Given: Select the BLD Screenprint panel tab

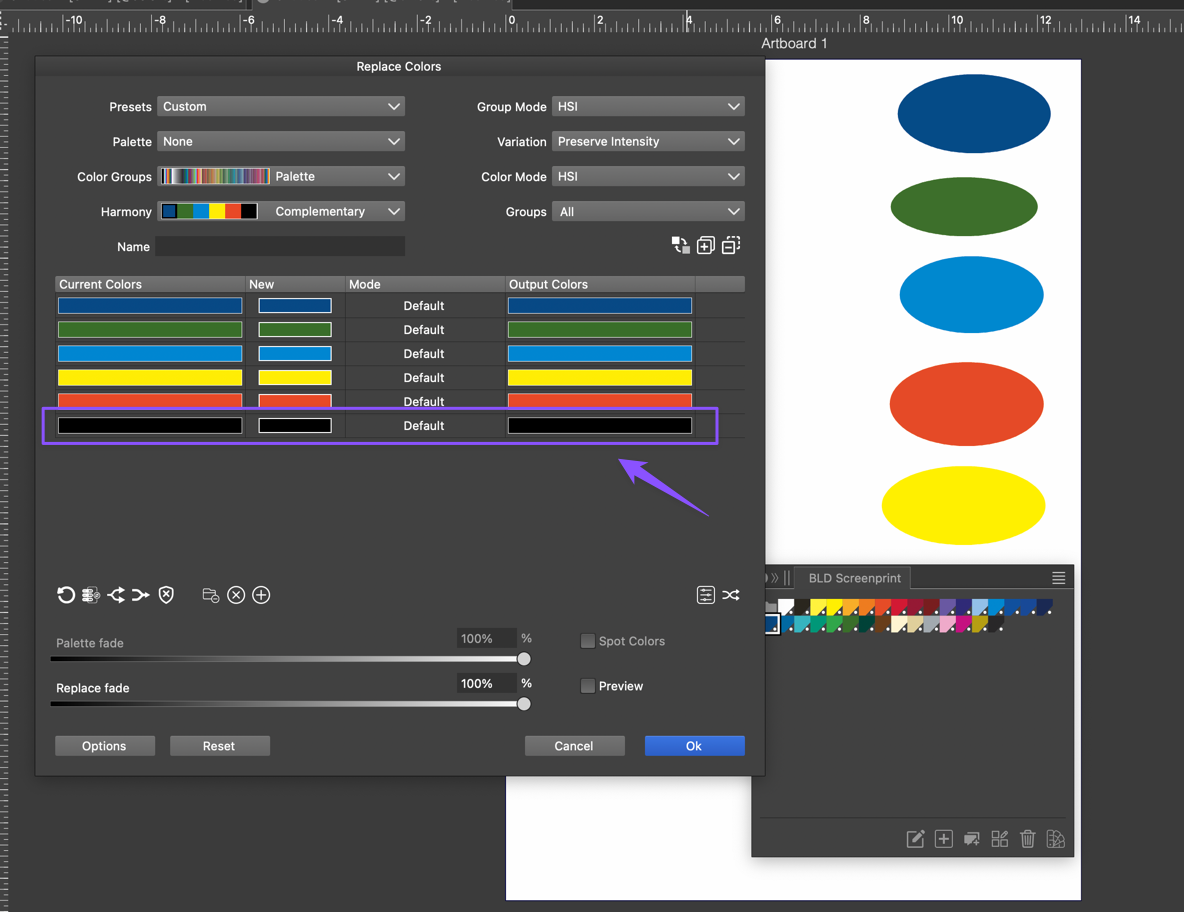Looking at the screenshot, I should 854,578.
